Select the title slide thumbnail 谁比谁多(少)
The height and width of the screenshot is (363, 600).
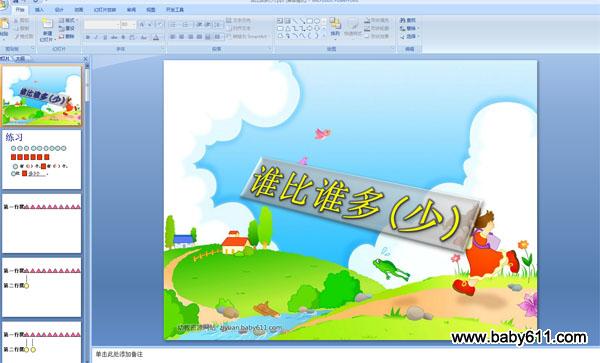coord(42,95)
